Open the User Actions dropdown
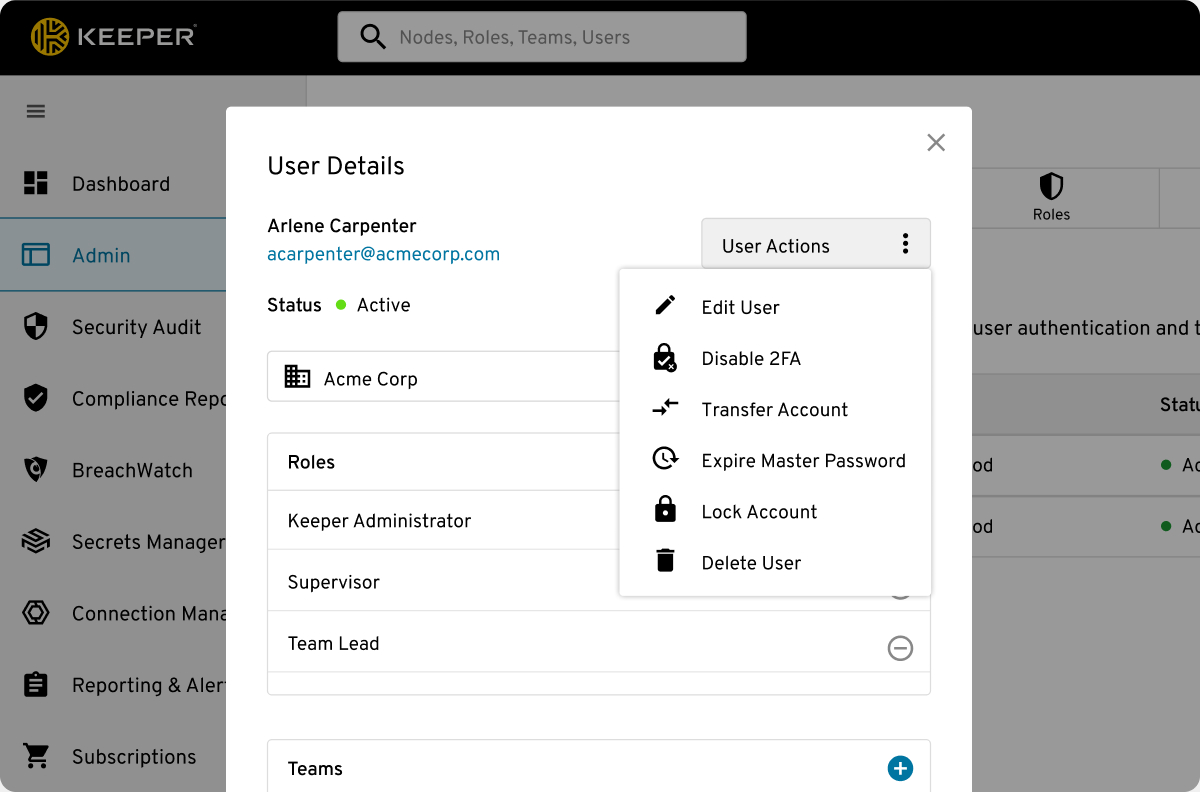This screenshot has width=1200, height=792. [x=816, y=244]
